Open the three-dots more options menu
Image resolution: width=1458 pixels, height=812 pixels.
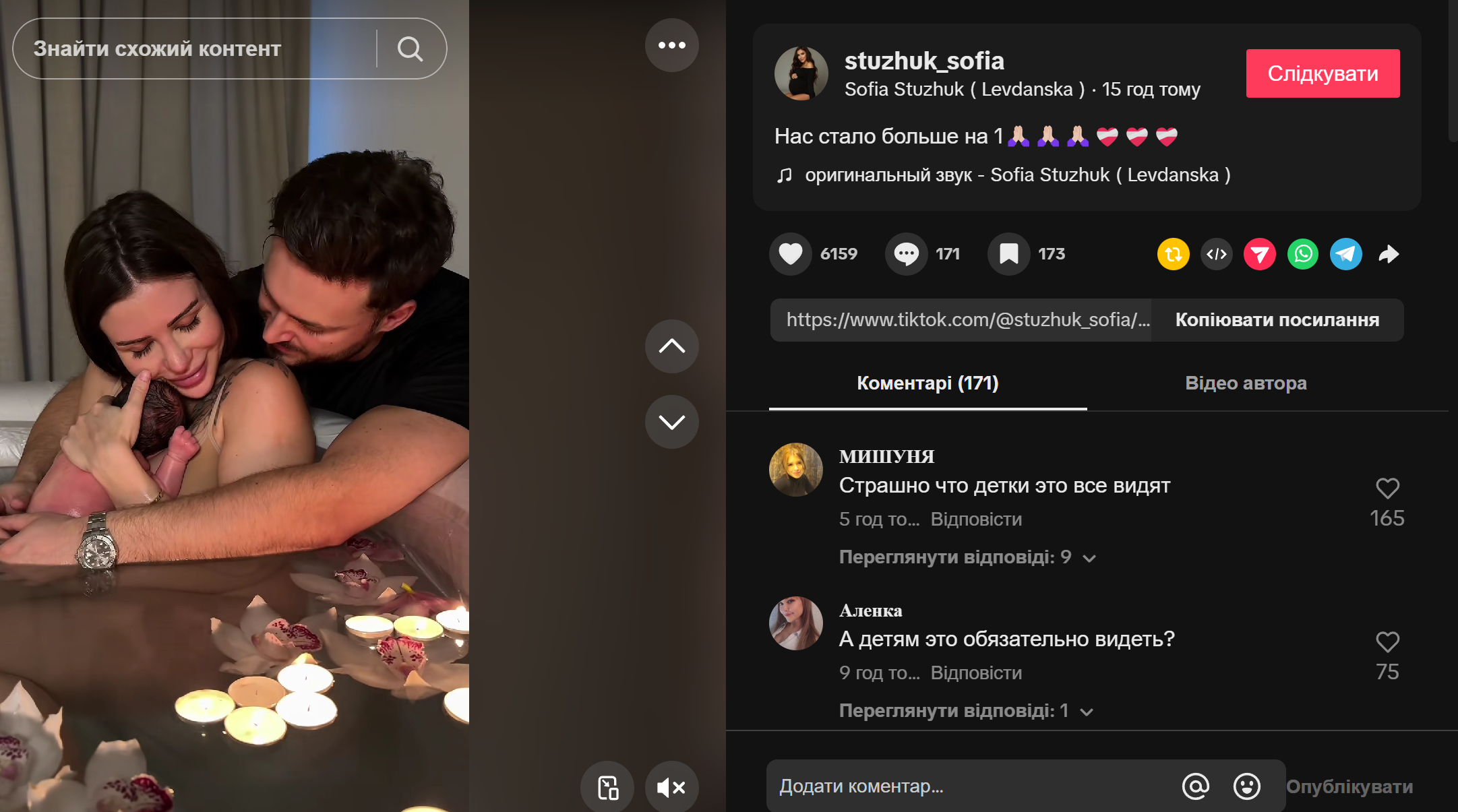tap(671, 45)
